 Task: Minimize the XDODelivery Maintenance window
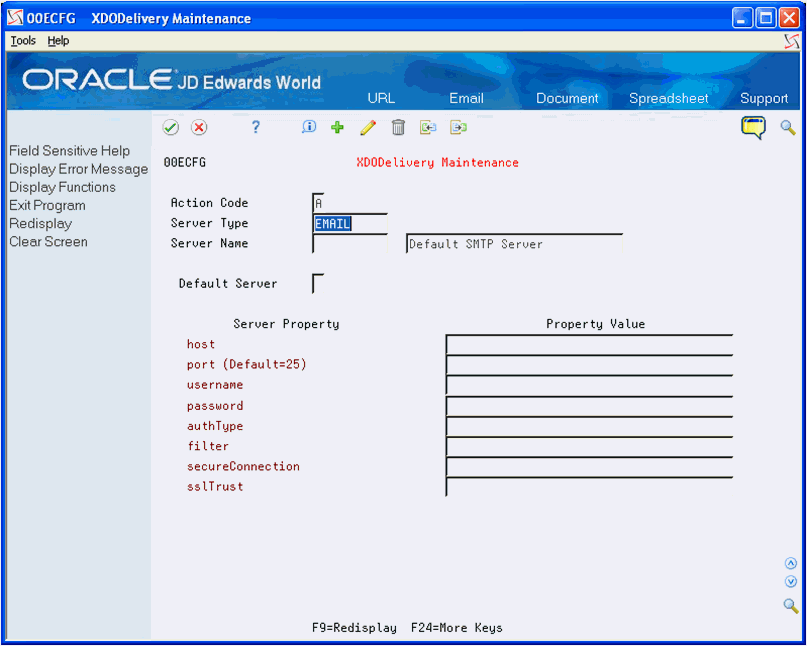click(x=742, y=19)
